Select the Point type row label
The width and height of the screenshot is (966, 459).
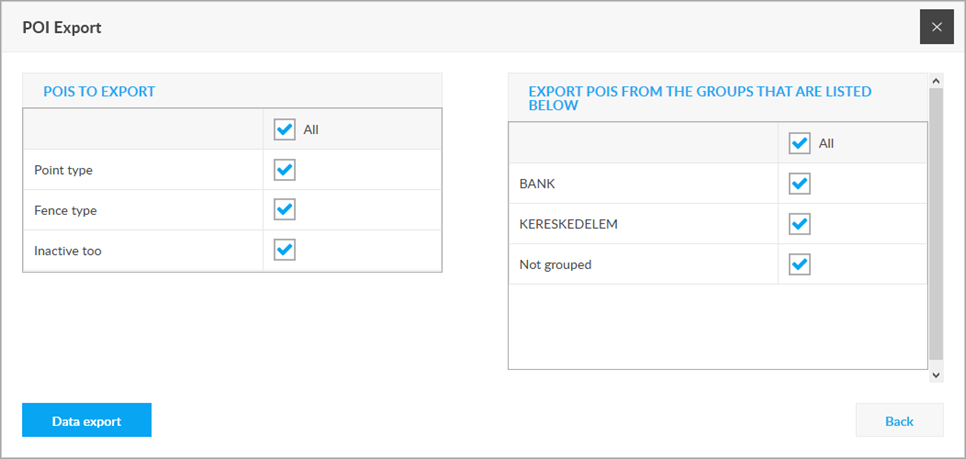[63, 170]
